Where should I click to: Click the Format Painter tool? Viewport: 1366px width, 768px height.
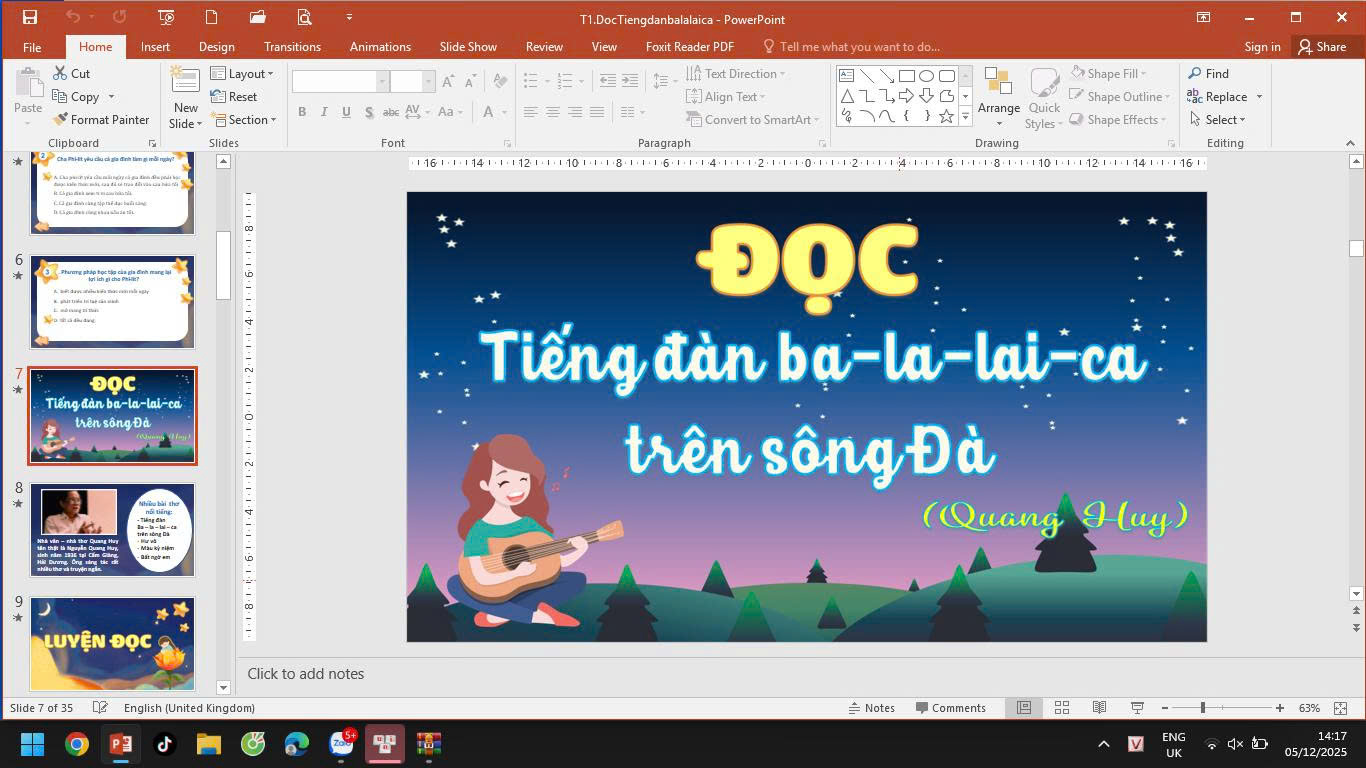pyautogui.click(x=100, y=119)
